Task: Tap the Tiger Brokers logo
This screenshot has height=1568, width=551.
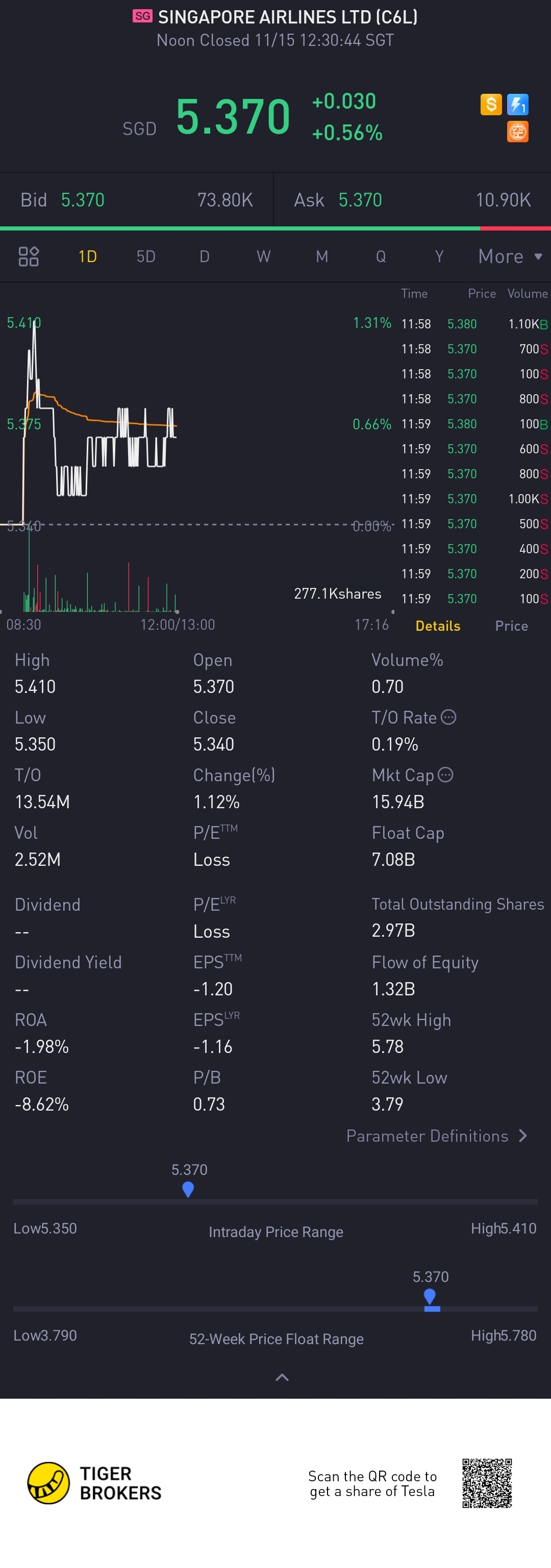Action: click(94, 1483)
